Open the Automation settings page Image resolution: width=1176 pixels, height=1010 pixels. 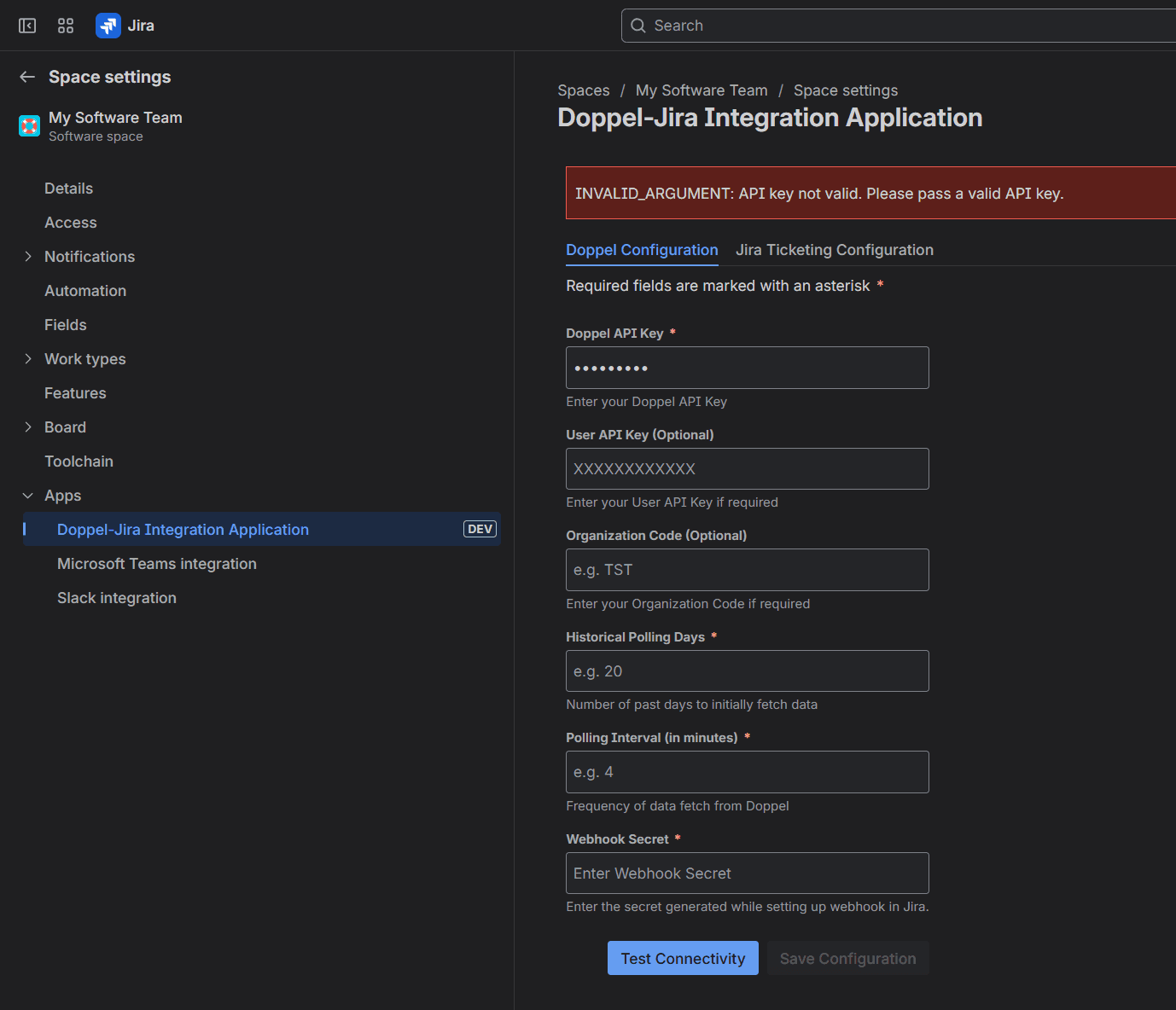tap(85, 290)
